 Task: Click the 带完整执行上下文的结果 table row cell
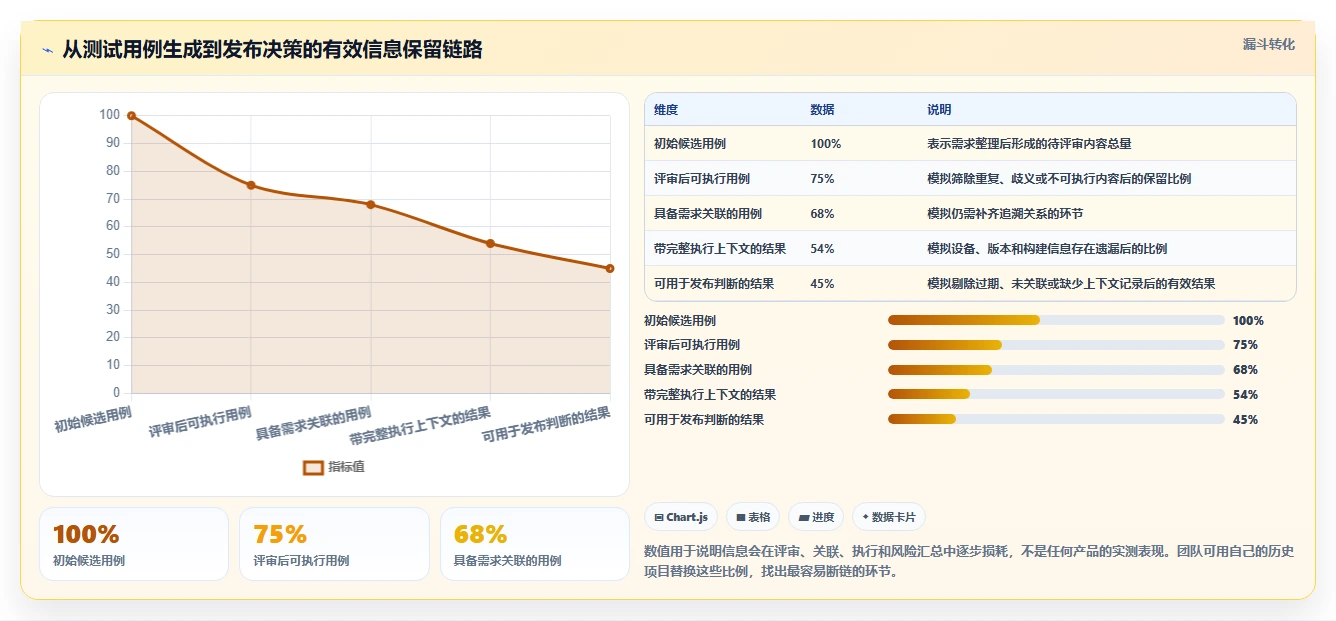720,249
